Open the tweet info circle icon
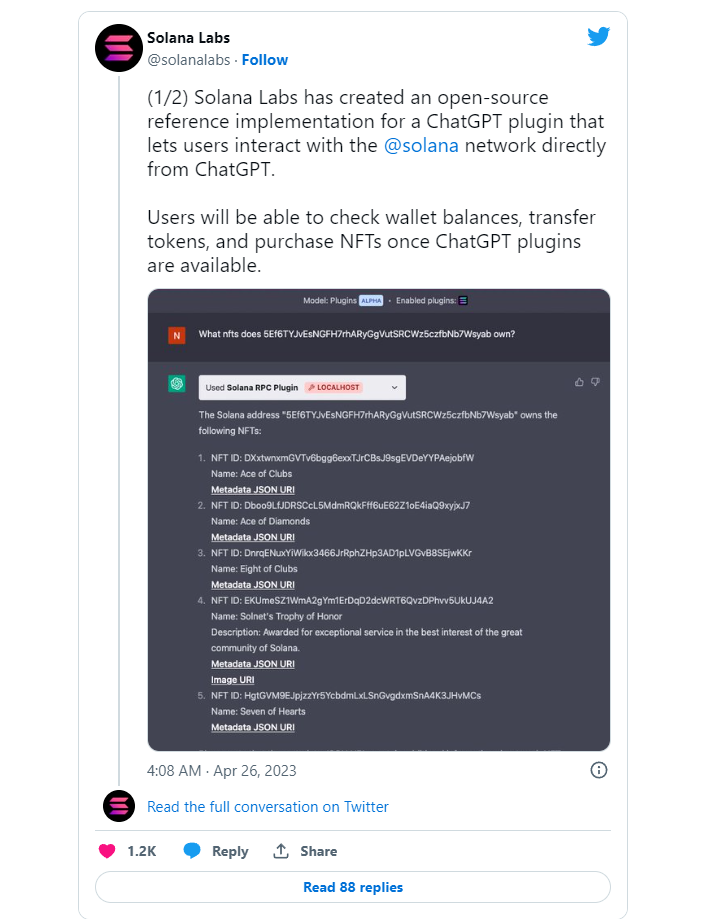Screen dimensions: 704x919 (598, 770)
